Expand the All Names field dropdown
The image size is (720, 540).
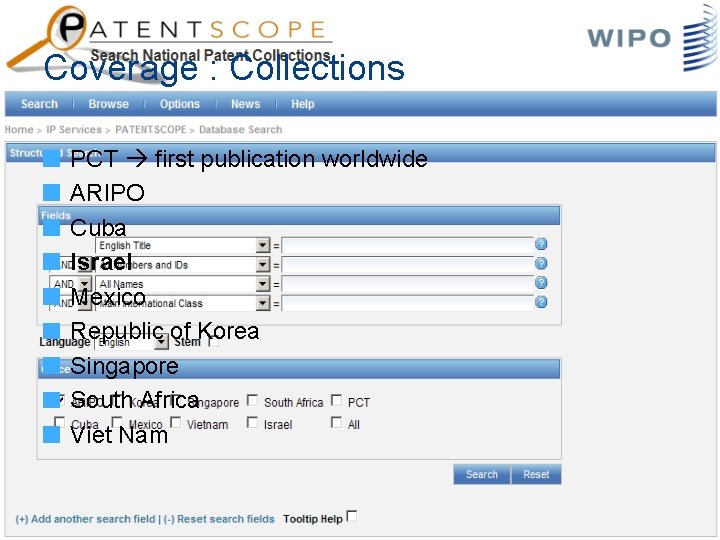263,284
